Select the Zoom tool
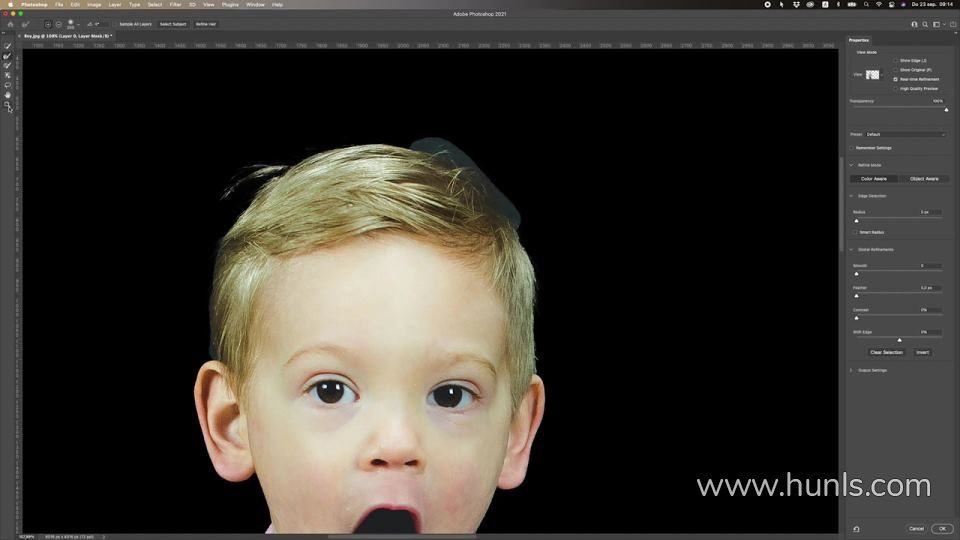Viewport: 960px width, 540px height. pos(7,105)
